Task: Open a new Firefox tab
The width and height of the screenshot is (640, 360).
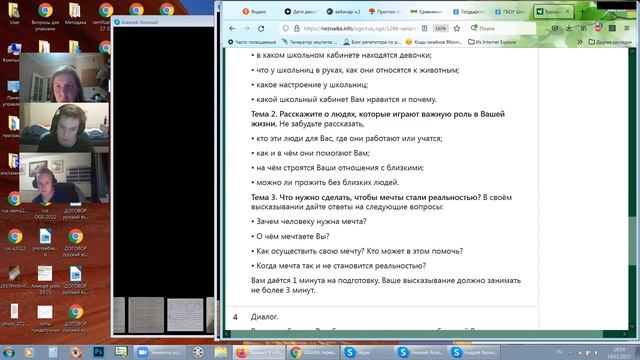Action: (x=582, y=12)
